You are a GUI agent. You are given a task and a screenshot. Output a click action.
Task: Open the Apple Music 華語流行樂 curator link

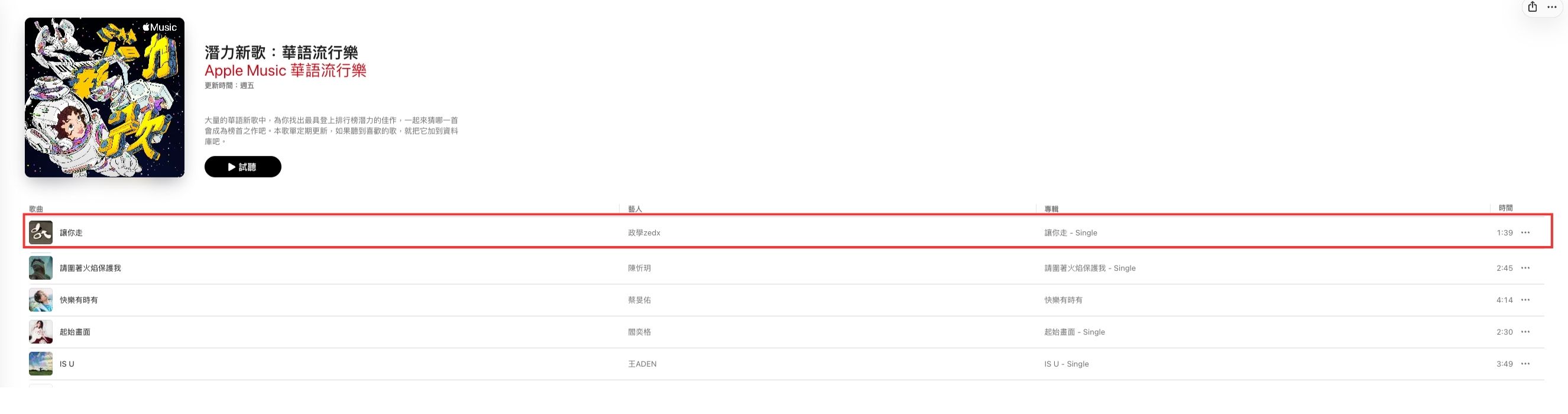(286, 70)
